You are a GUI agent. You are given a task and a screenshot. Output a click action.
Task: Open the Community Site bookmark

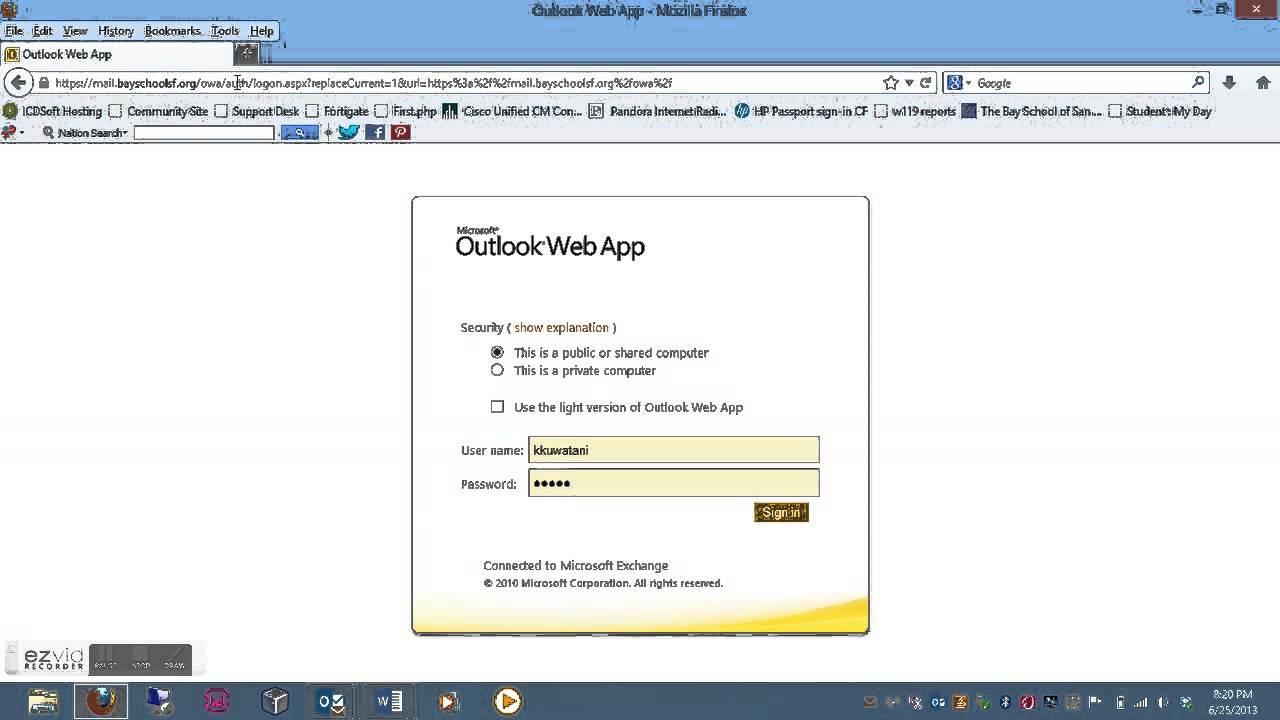point(158,111)
